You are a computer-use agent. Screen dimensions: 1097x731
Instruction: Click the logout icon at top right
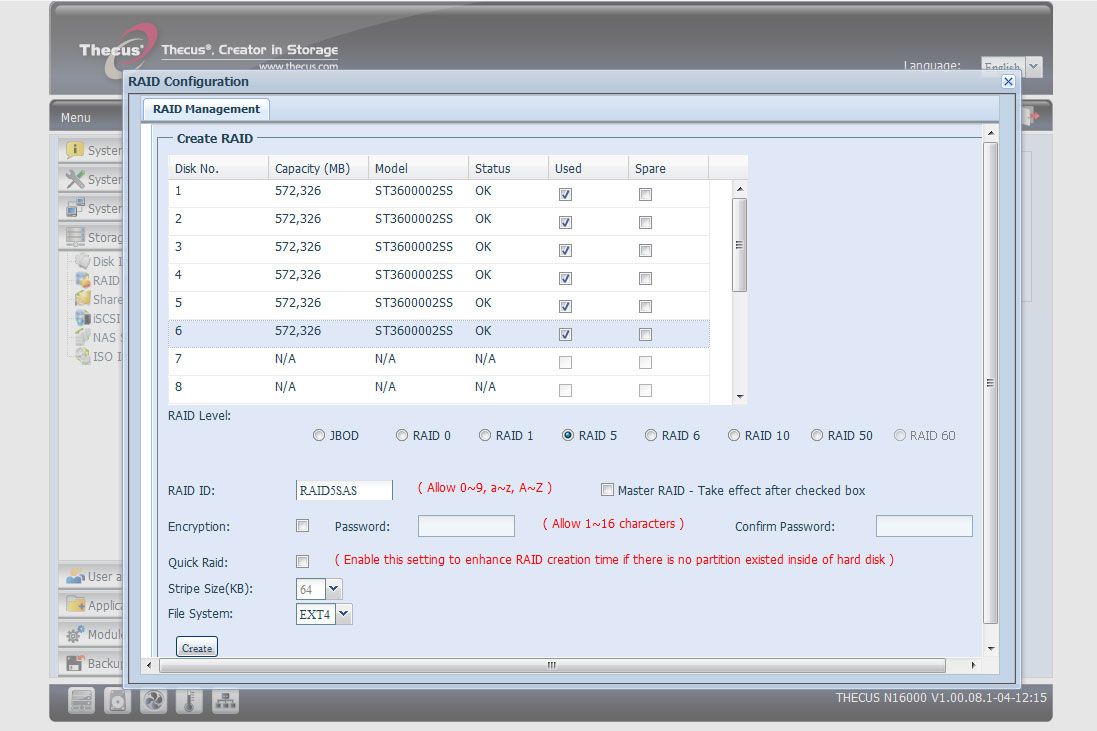[1031, 116]
